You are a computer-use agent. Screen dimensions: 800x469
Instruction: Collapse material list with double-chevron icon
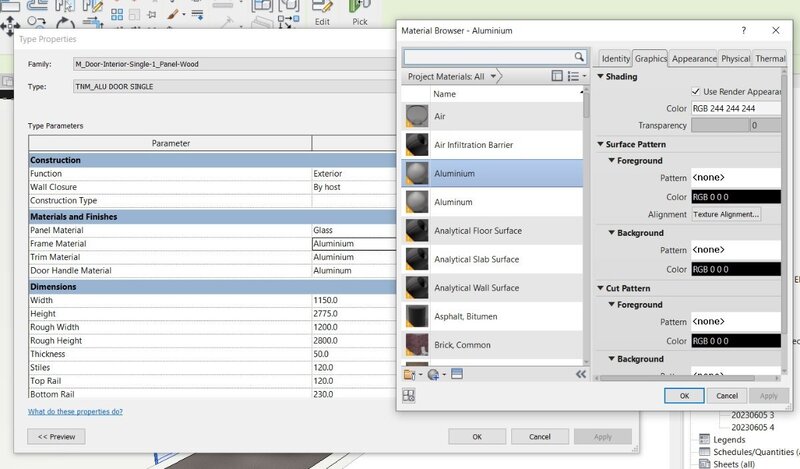pyautogui.click(x=580, y=374)
